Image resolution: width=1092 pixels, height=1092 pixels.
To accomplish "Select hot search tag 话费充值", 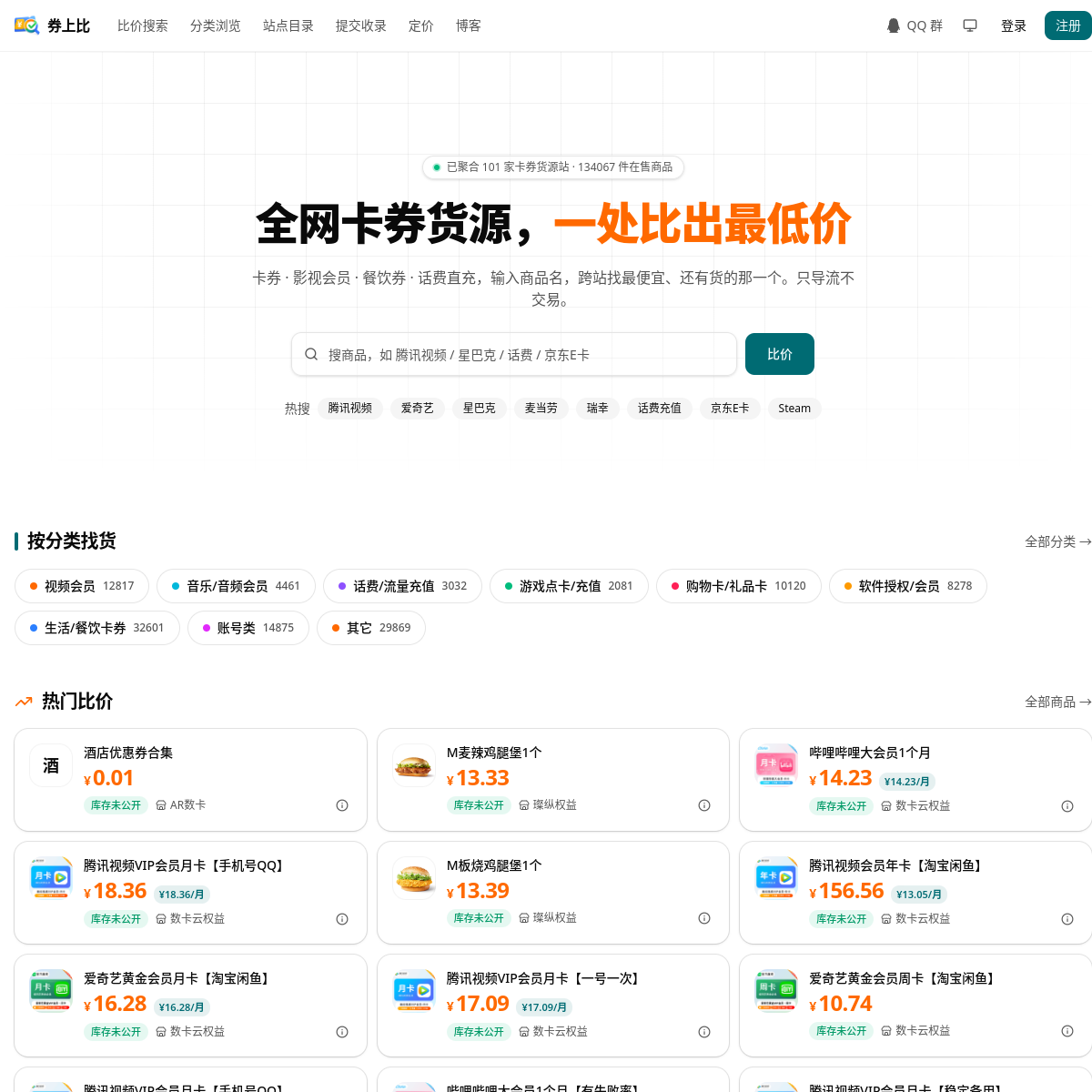I will point(660,408).
